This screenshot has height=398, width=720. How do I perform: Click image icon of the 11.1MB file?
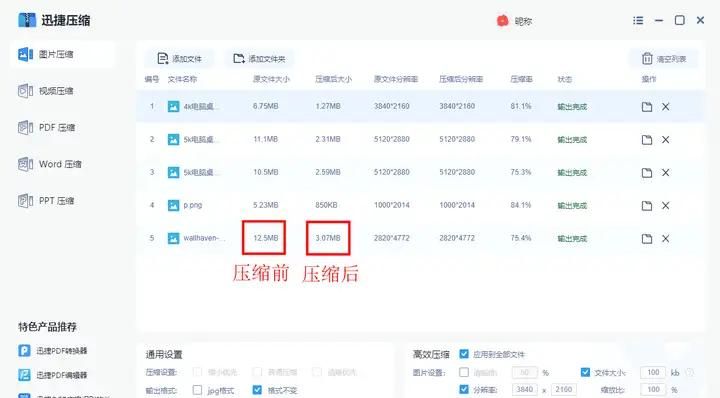point(173,140)
